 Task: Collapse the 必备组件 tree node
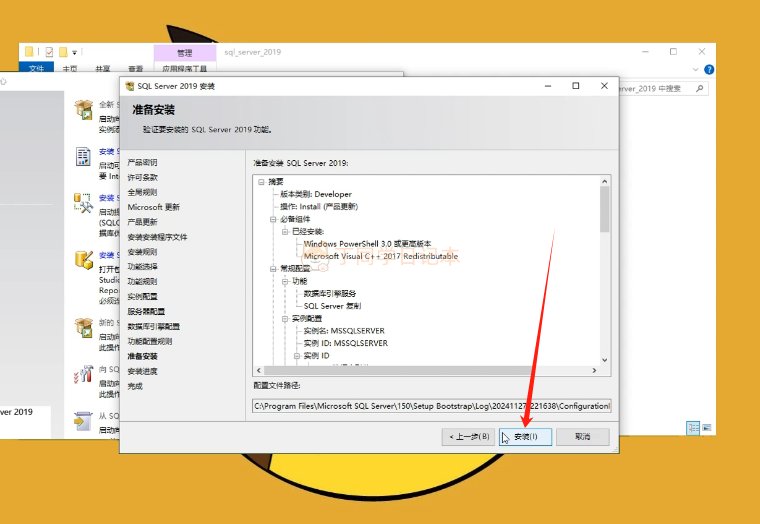point(273,219)
